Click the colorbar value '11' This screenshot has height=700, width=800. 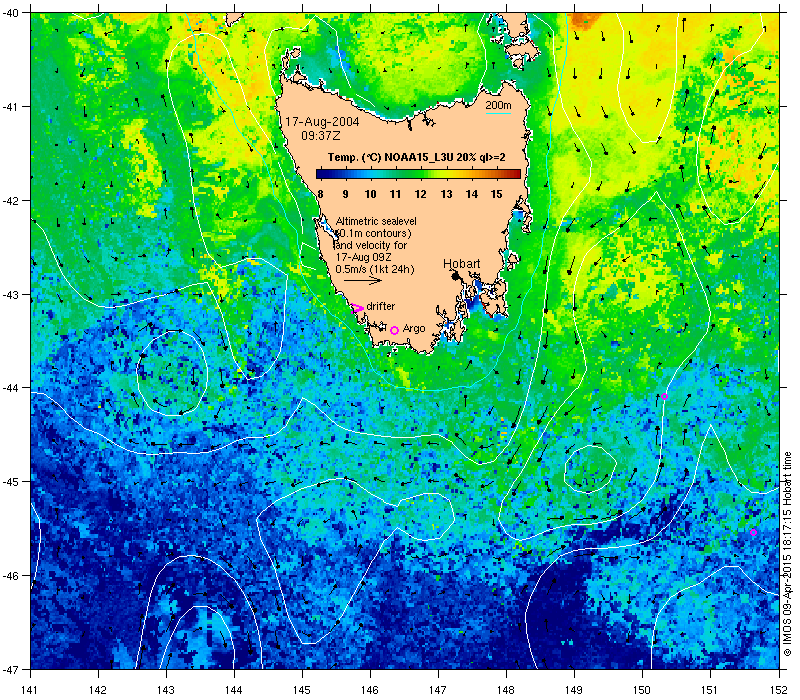click(395, 194)
